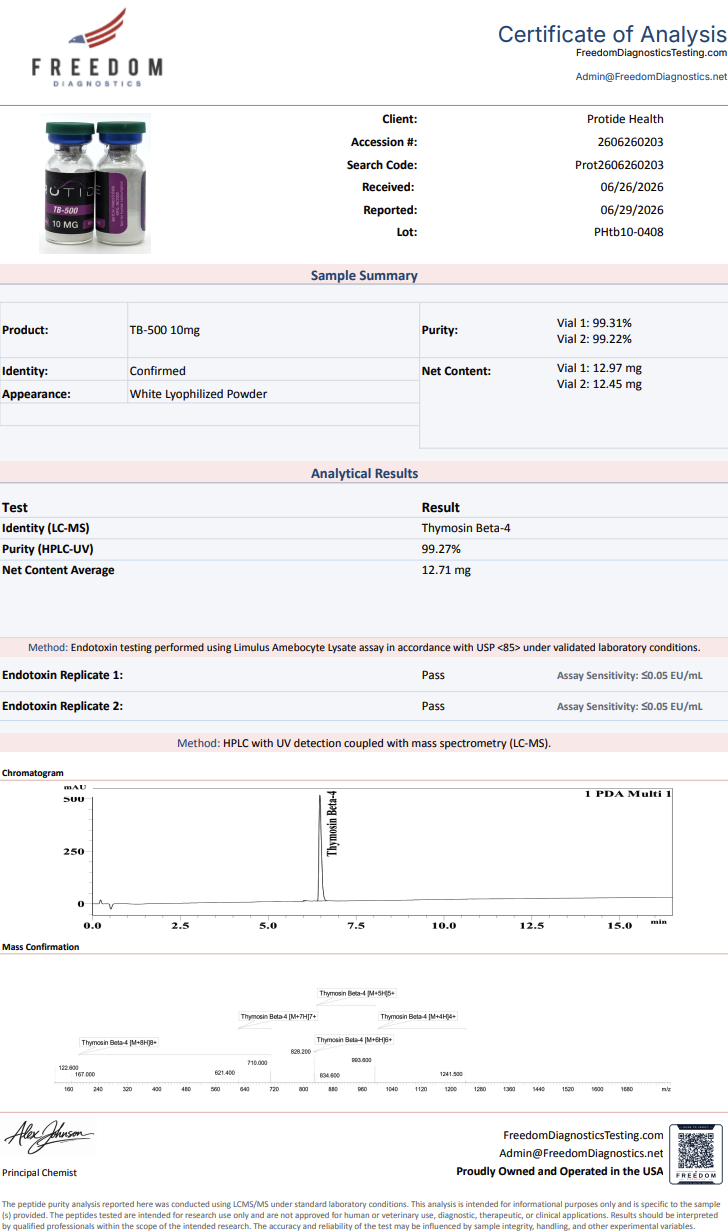Select White Lyophilized Powder appearance value
Image resolution: width=728 pixels, height=1232 pixels.
click(198, 394)
